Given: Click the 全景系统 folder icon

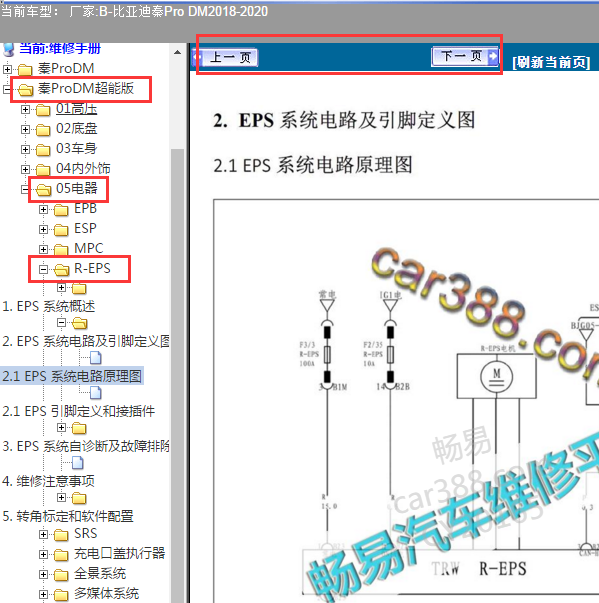Looking at the screenshot, I should [x=61, y=575].
